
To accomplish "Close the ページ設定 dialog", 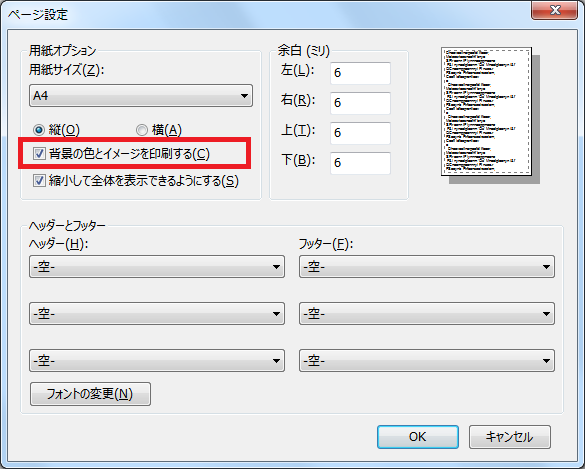I will coord(554,10).
